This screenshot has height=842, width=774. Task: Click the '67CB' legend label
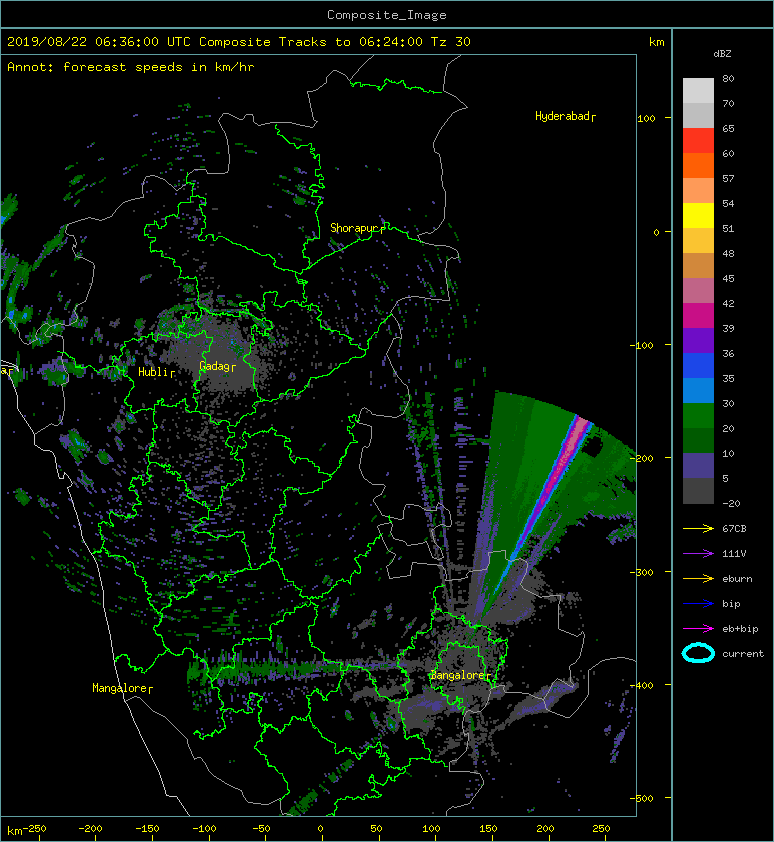coord(734,529)
